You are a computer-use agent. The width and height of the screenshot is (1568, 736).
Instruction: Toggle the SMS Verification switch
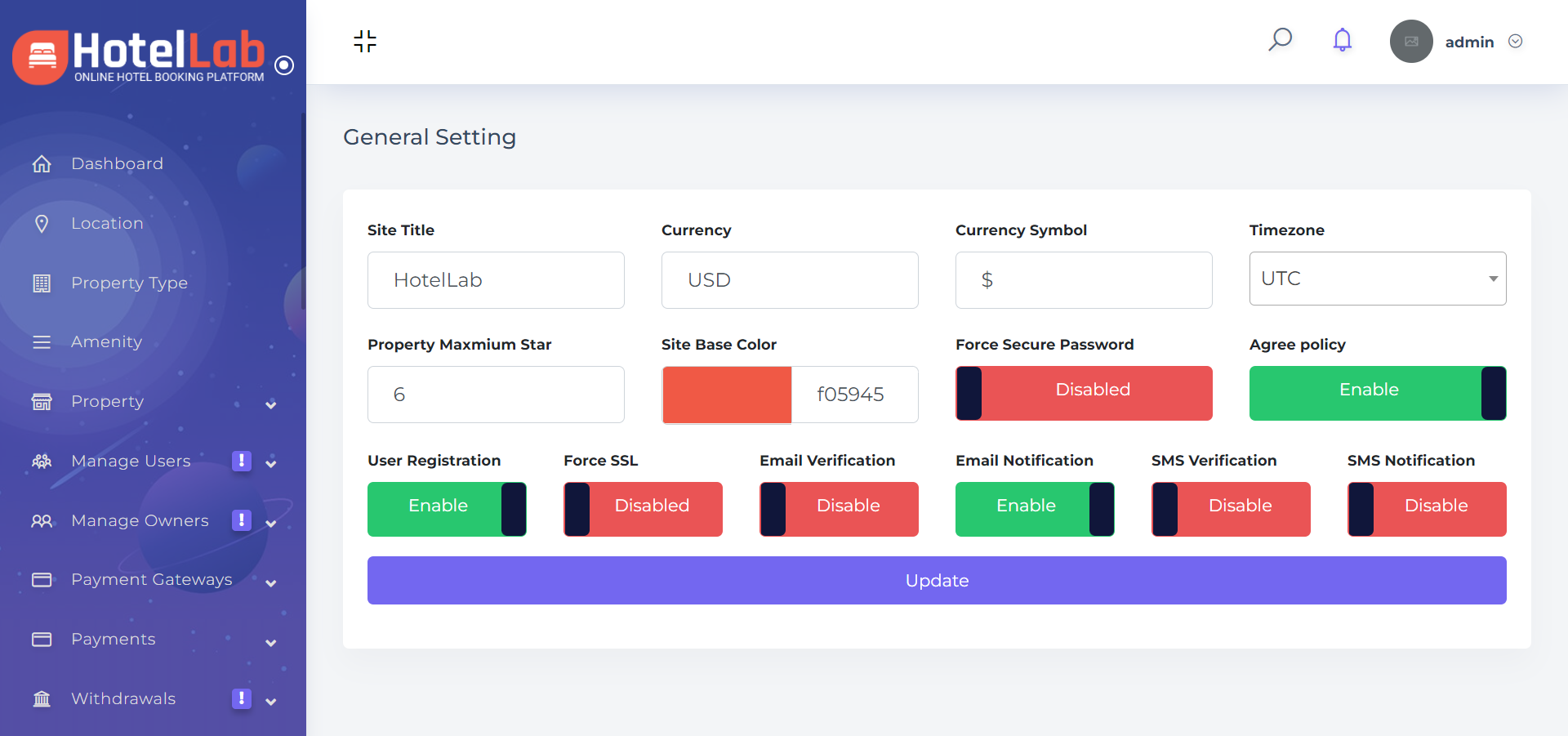(x=1230, y=509)
